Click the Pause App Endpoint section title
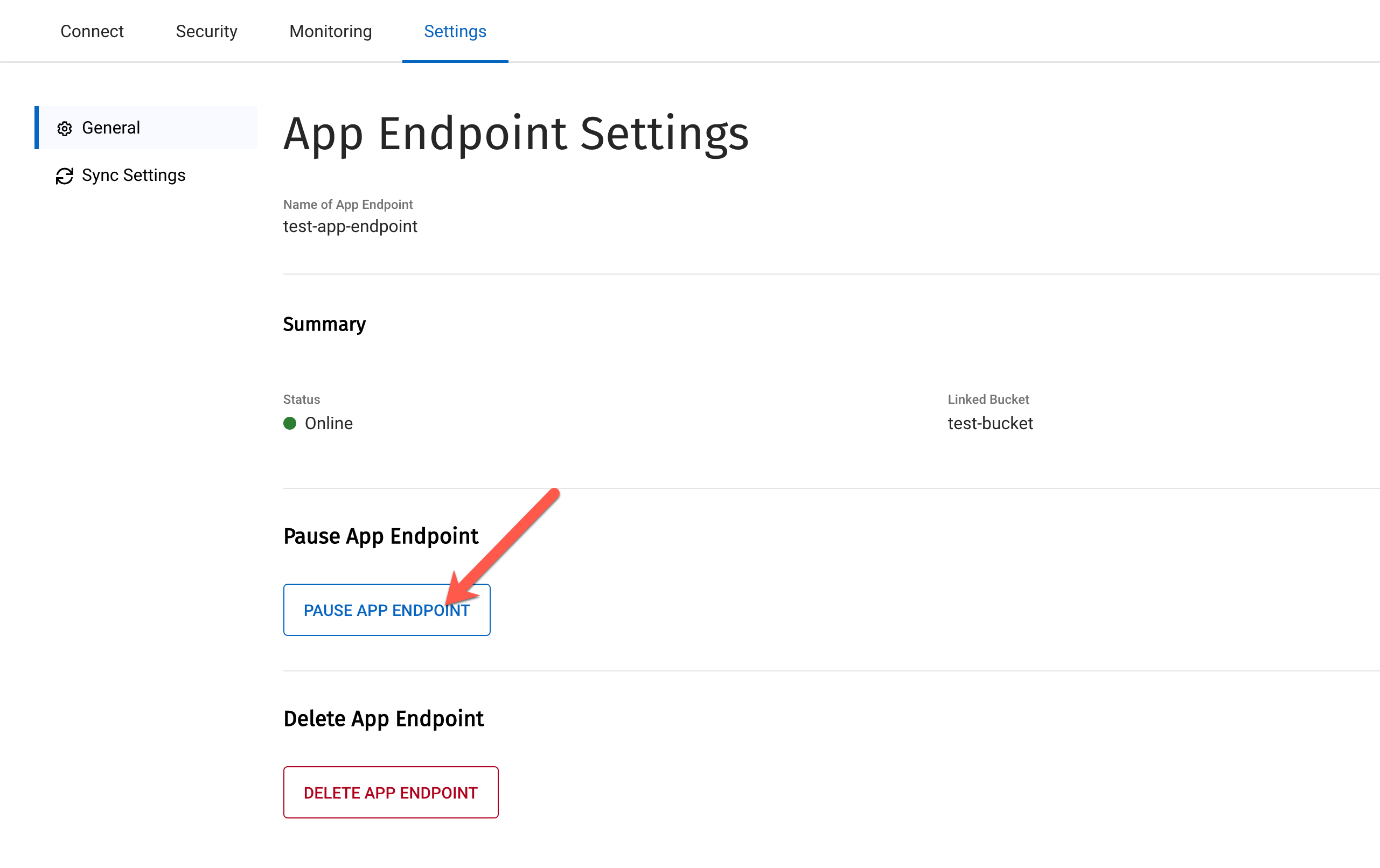Viewport: 1380px width, 868px height. click(380, 536)
